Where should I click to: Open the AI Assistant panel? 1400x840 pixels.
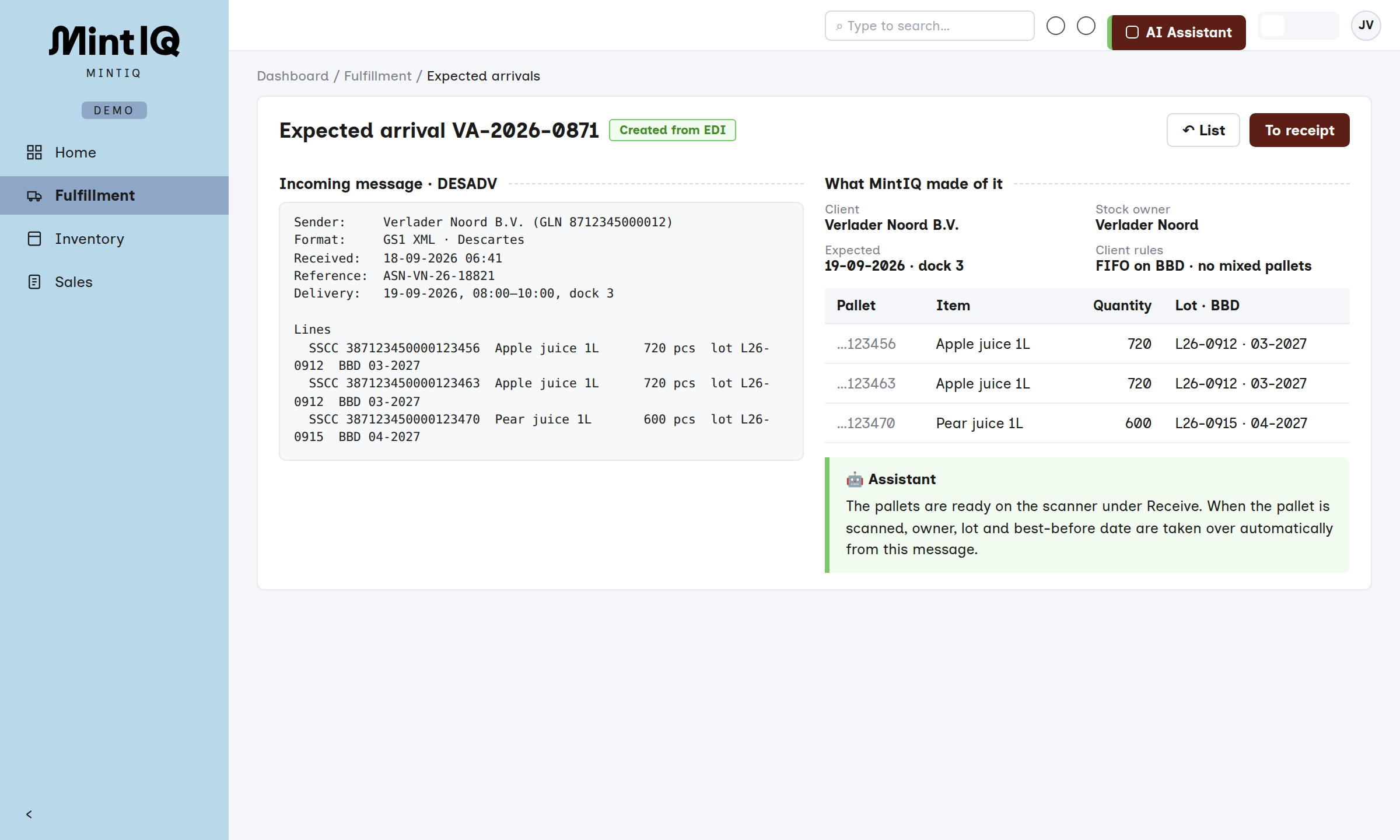pos(1177,32)
